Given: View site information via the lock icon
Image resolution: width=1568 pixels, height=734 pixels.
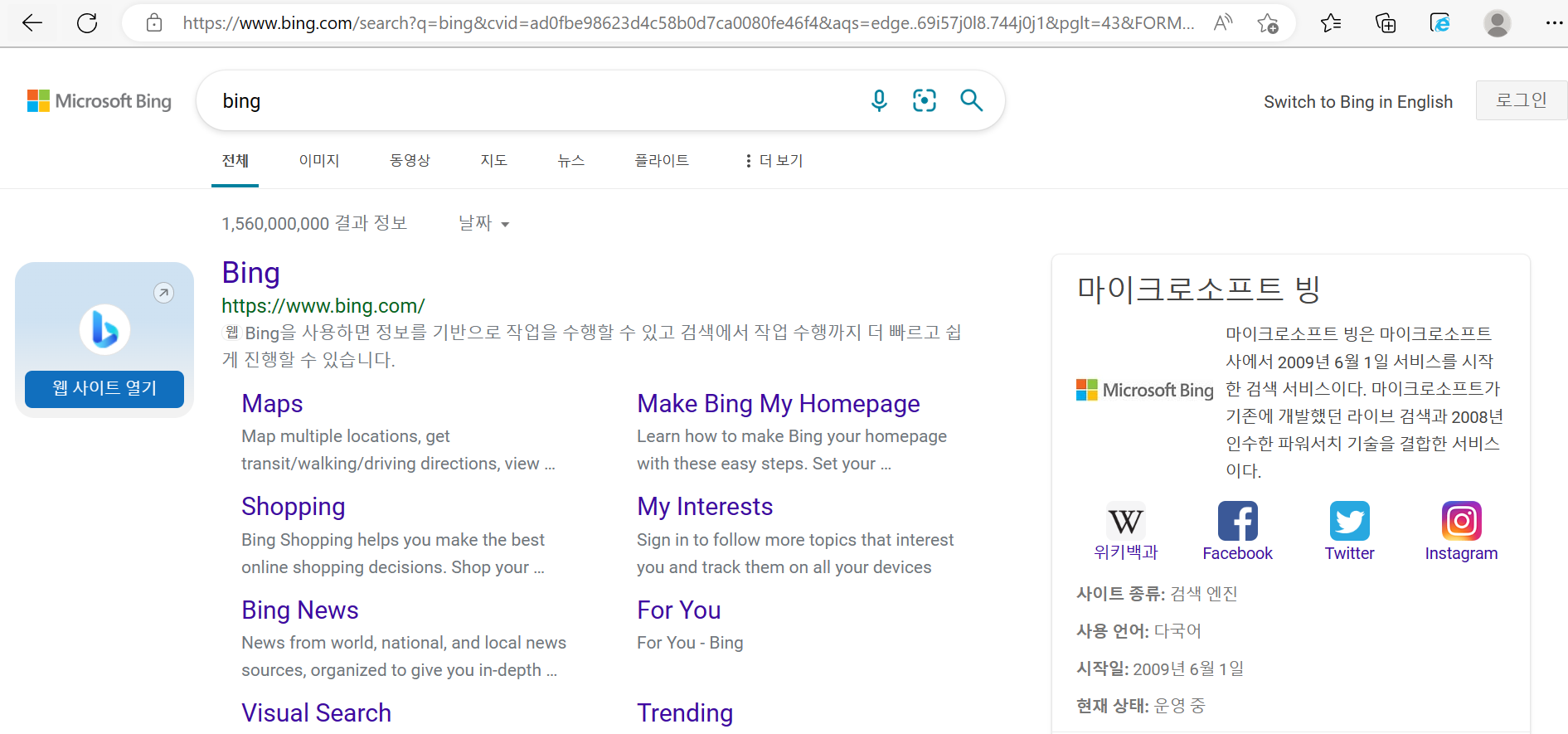Looking at the screenshot, I should pyautogui.click(x=154, y=23).
